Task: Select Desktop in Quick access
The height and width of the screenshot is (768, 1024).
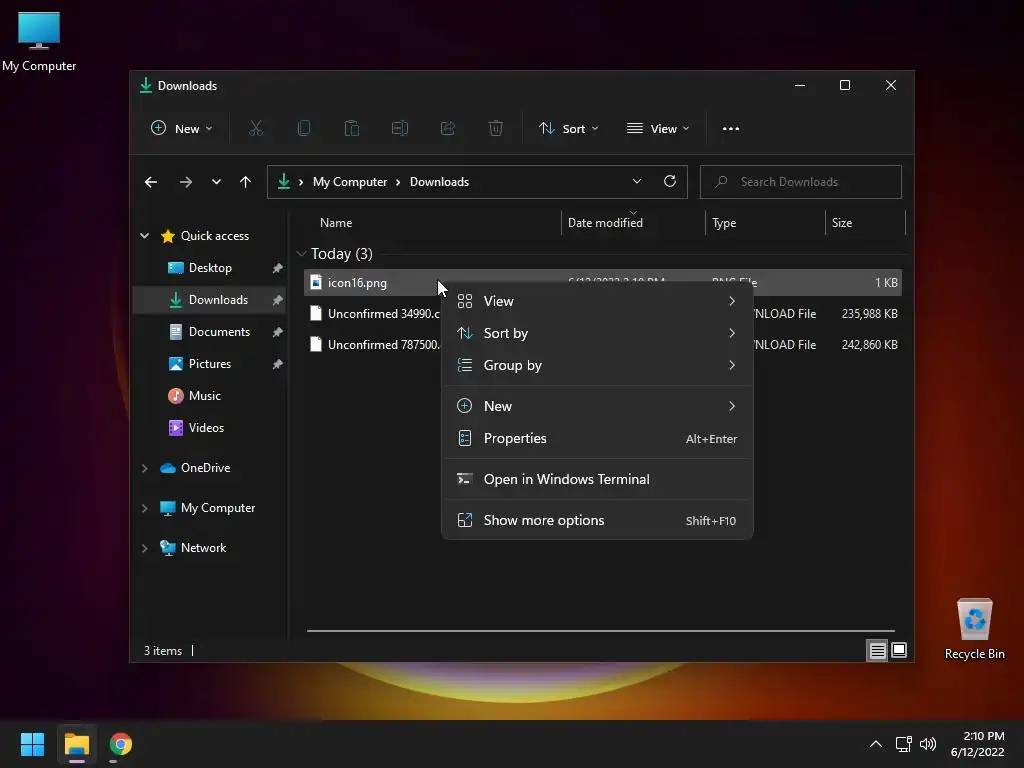Action: (210, 268)
